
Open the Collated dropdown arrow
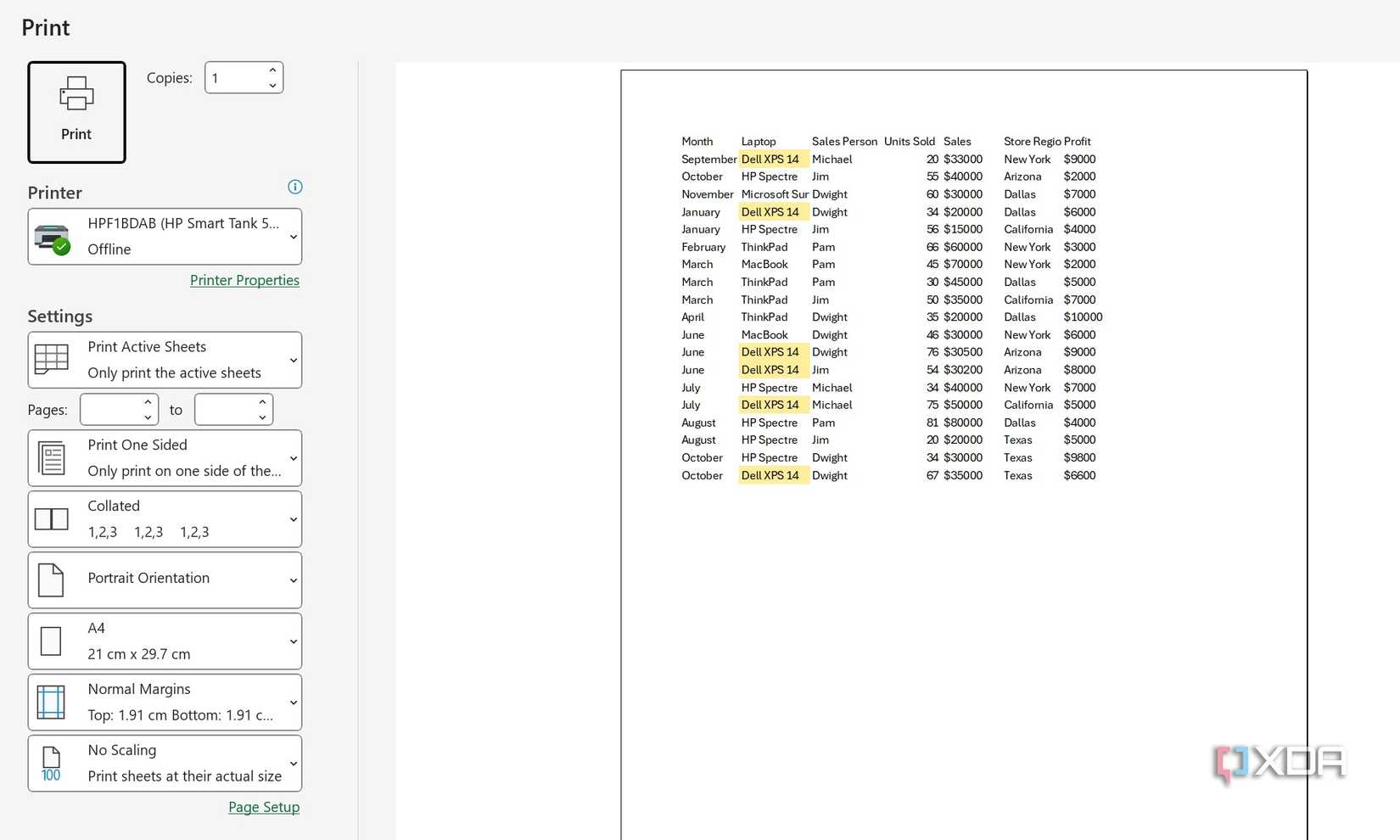pyautogui.click(x=294, y=519)
